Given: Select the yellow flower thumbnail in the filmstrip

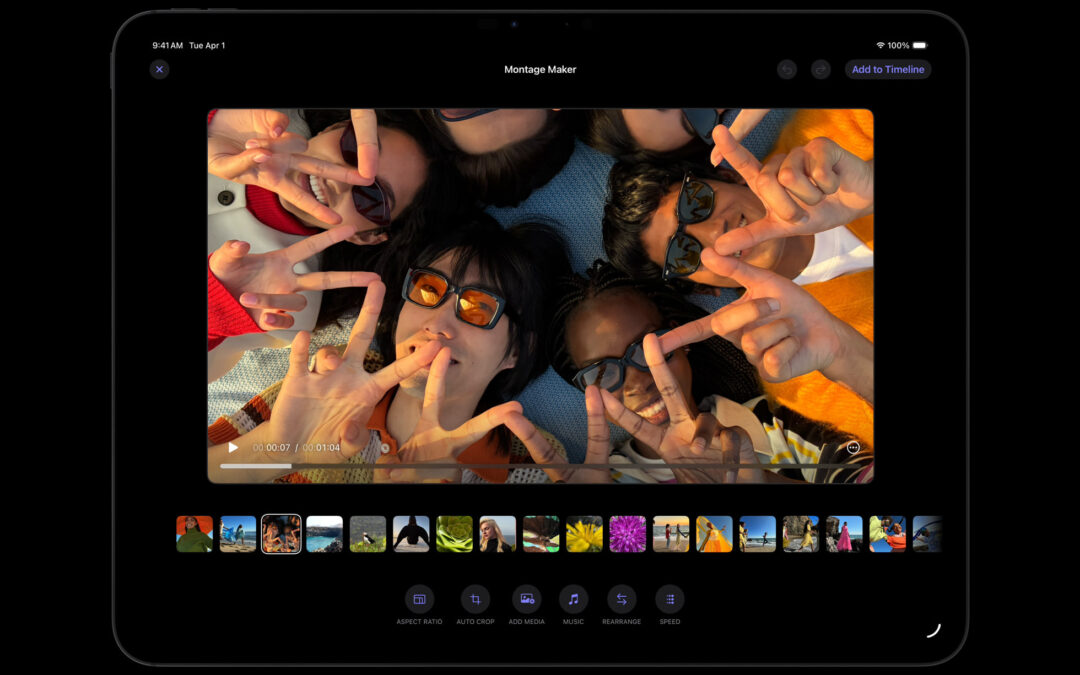Looking at the screenshot, I should click(x=584, y=533).
